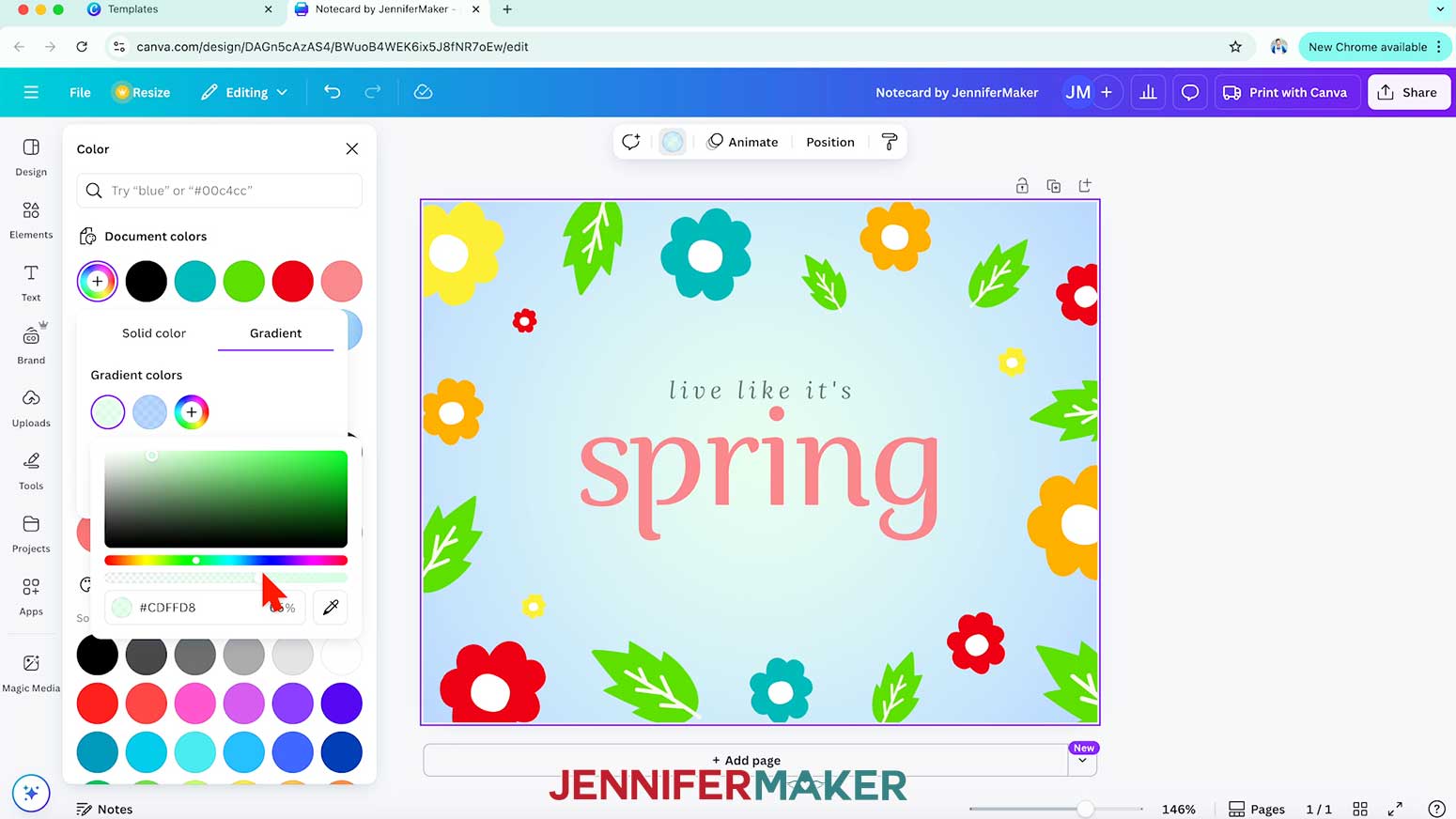The width and height of the screenshot is (1456, 819).
Task: Enter fullscreen present mode icon
Action: (x=1395, y=809)
